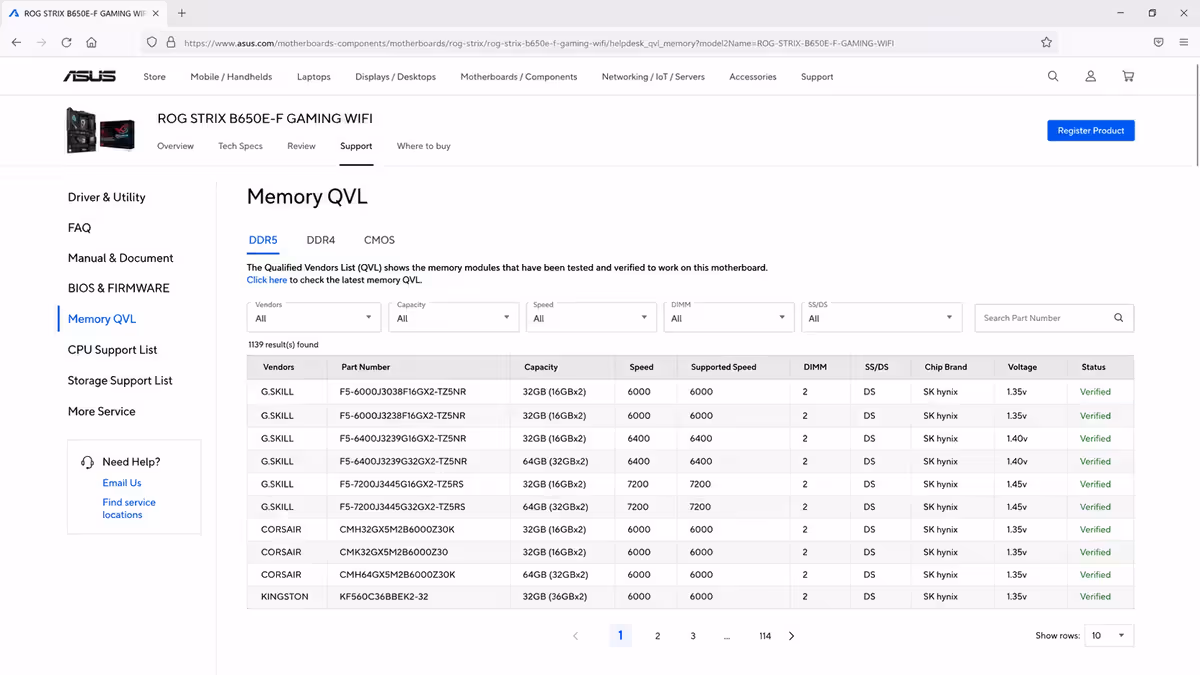This screenshot has width=1200, height=675.
Task: Expand the Vendors filter dropdown
Action: (x=314, y=317)
